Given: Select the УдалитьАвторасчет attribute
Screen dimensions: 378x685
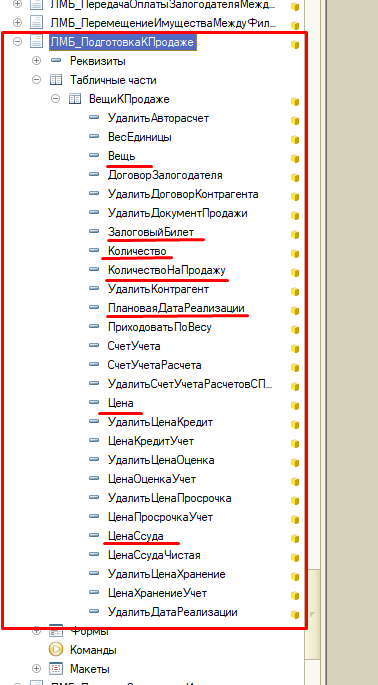Looking at the screenshot, I should click(x=158, y=118).
